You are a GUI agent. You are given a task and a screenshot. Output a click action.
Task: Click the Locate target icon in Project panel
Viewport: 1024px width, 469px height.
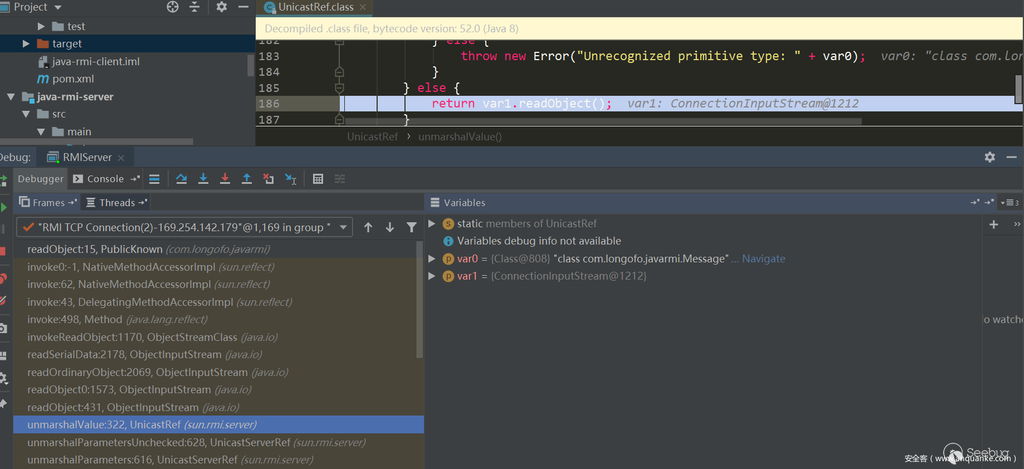(x=172, y=7)
